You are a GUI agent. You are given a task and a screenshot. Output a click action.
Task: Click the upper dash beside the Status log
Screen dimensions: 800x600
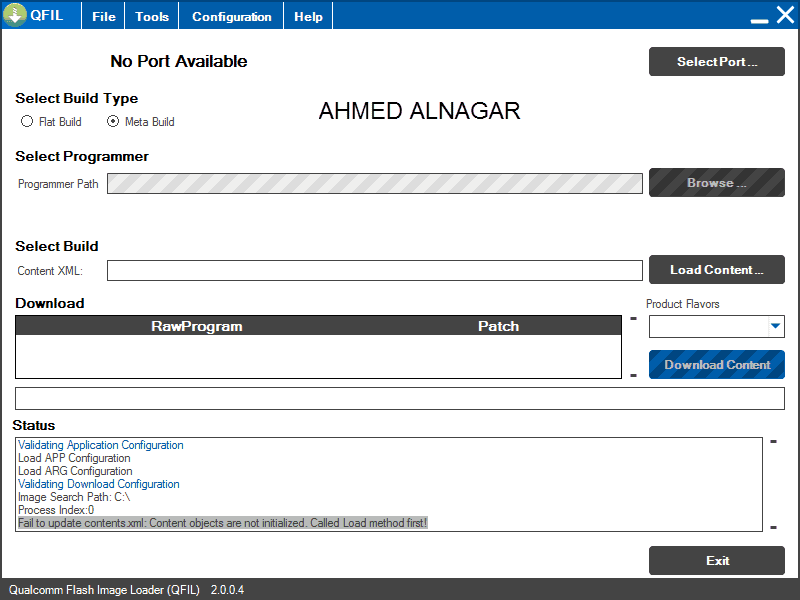pos(773,441)
